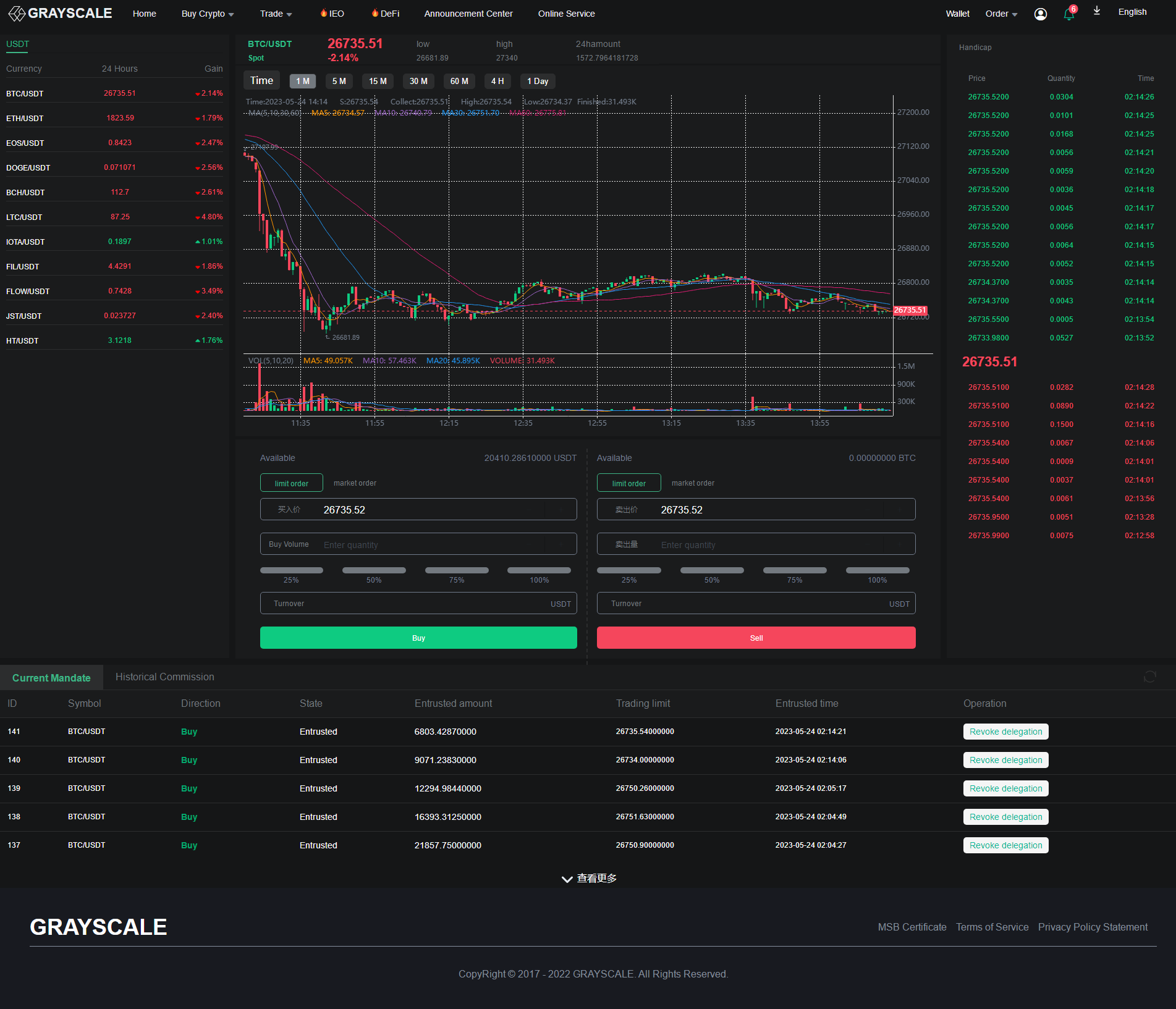Select the 1 M chart interval

coord(303,81)
